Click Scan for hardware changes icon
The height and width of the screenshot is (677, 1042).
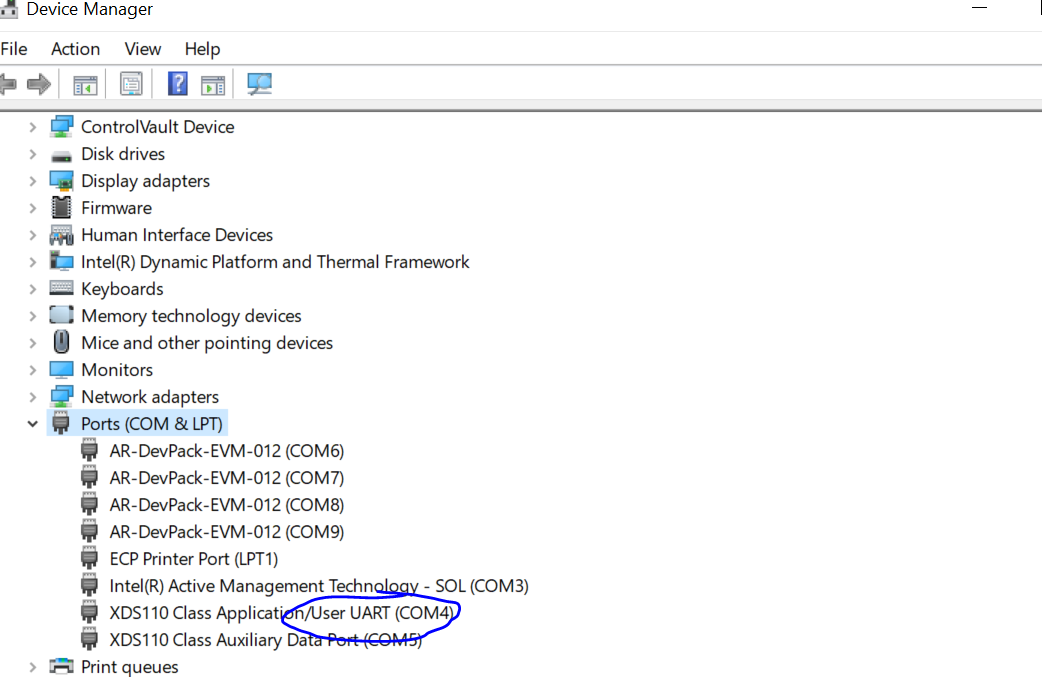click(259, 84)
